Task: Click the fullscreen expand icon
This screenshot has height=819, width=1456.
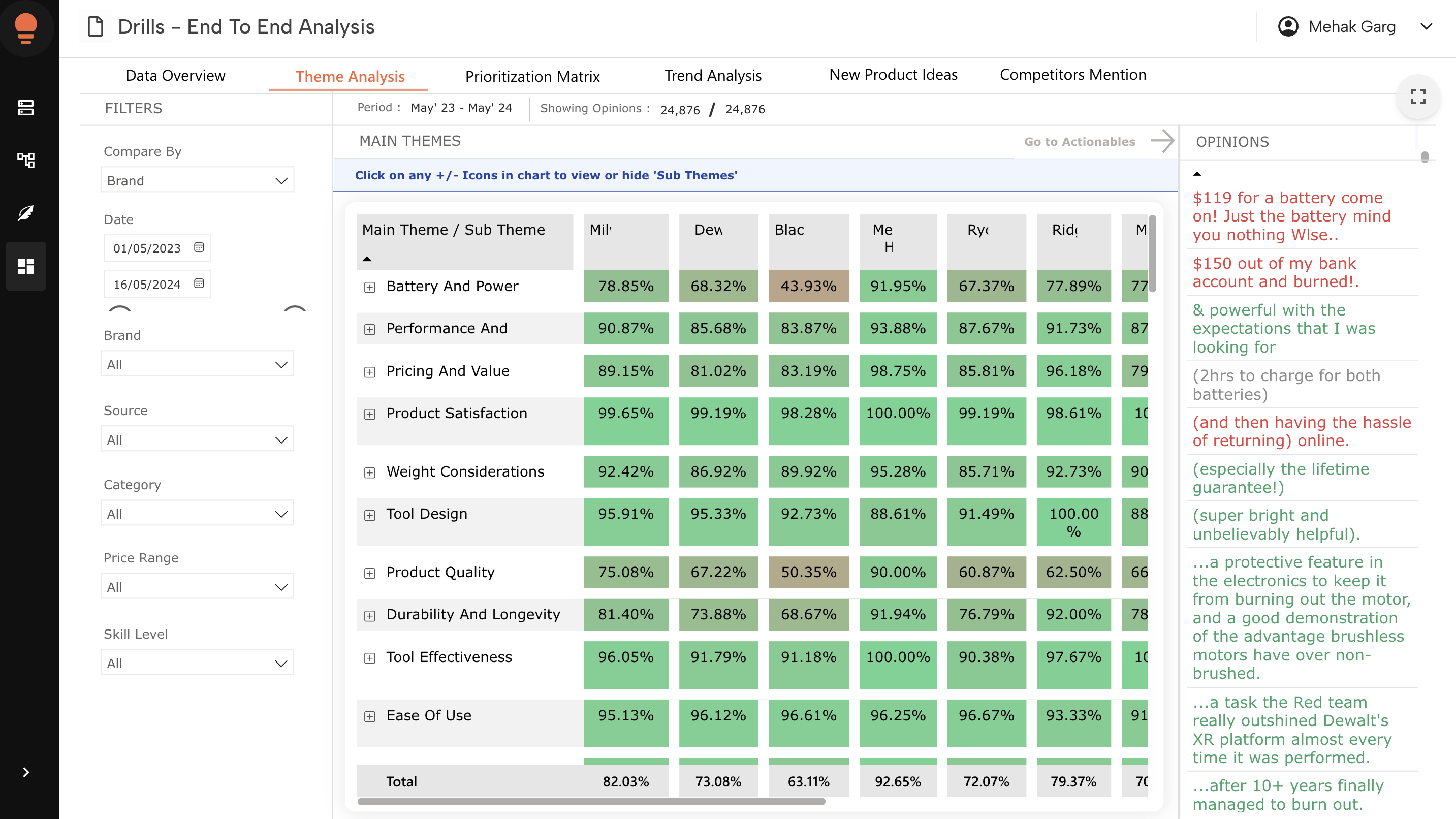Action: [1417, 97]
